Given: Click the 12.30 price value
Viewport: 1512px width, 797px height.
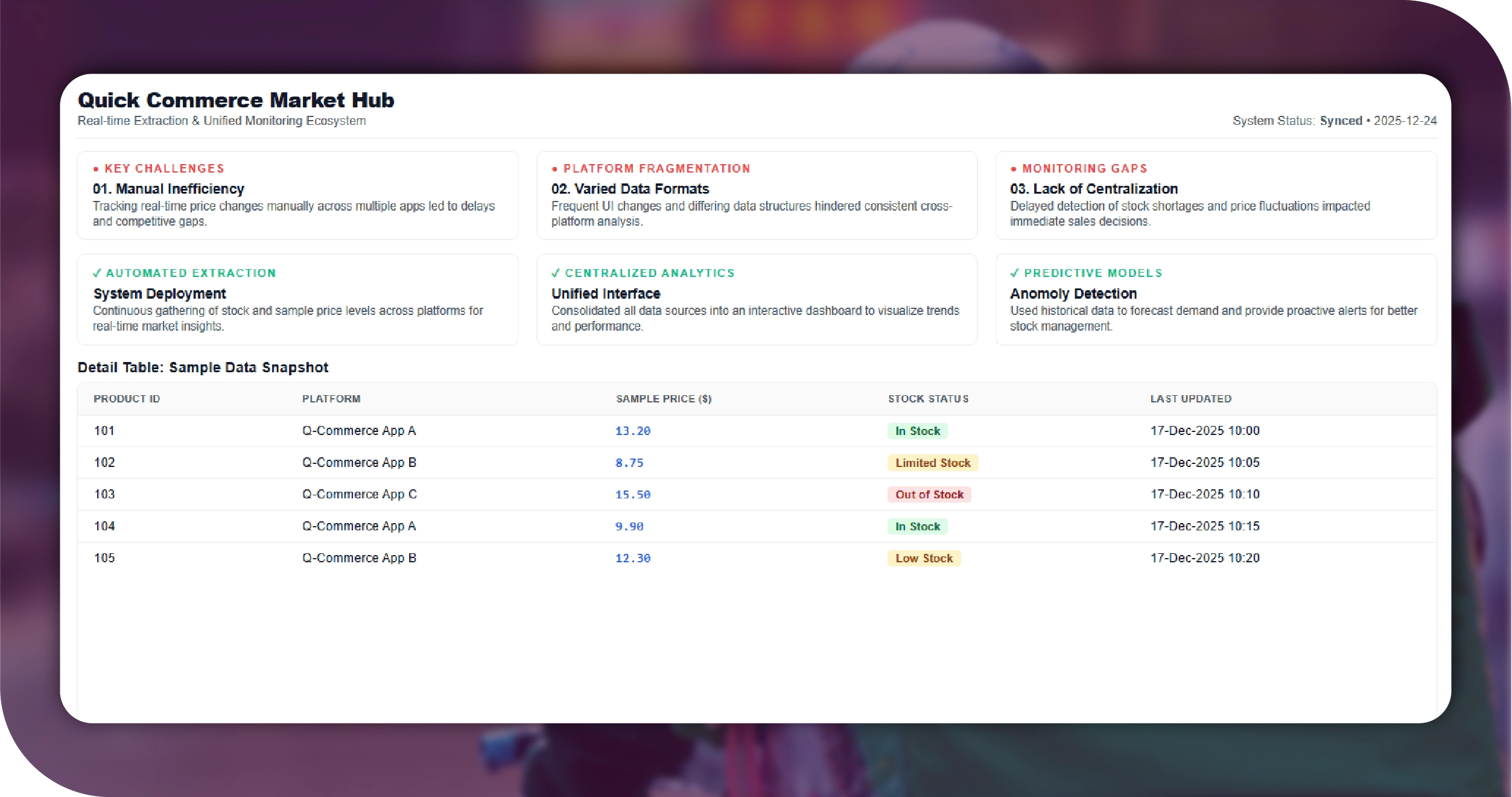Looking at the screenshot, I should (x=632, y=558).
